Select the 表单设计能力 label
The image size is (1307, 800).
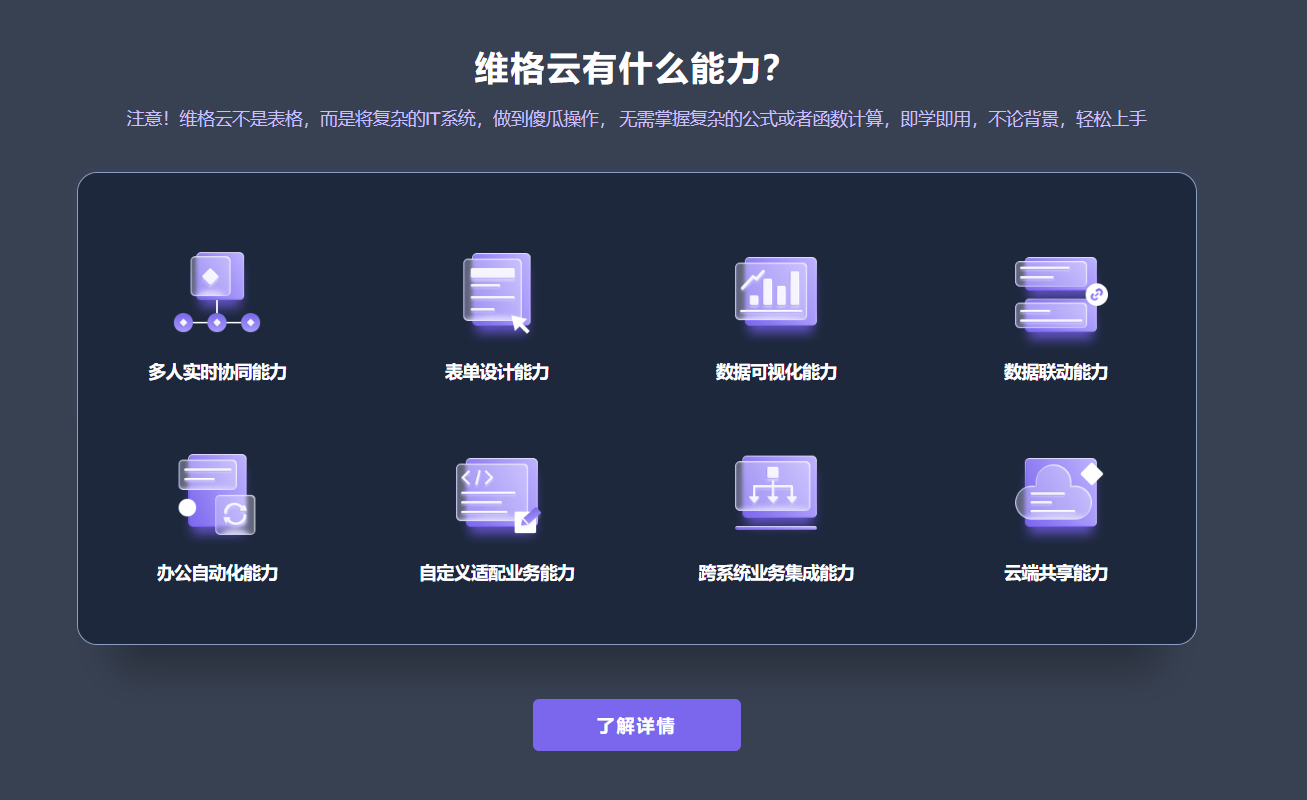497,372
